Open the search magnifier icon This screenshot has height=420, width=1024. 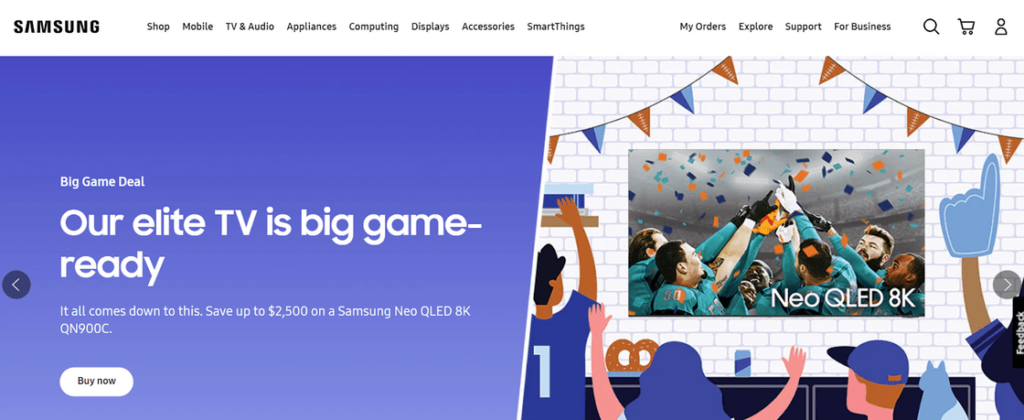pos(931,27)
